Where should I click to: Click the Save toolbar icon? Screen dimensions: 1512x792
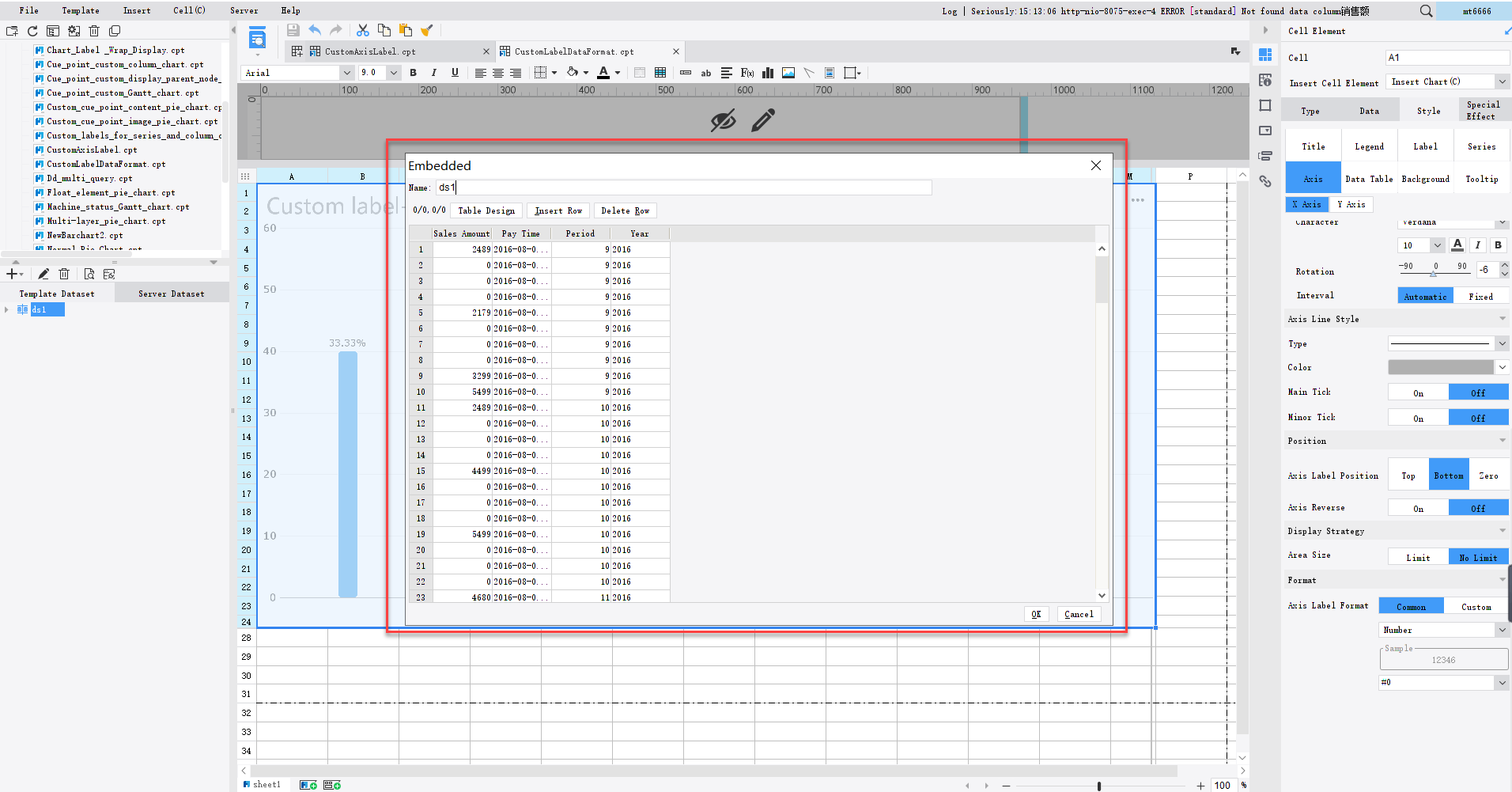coord(292,29)
